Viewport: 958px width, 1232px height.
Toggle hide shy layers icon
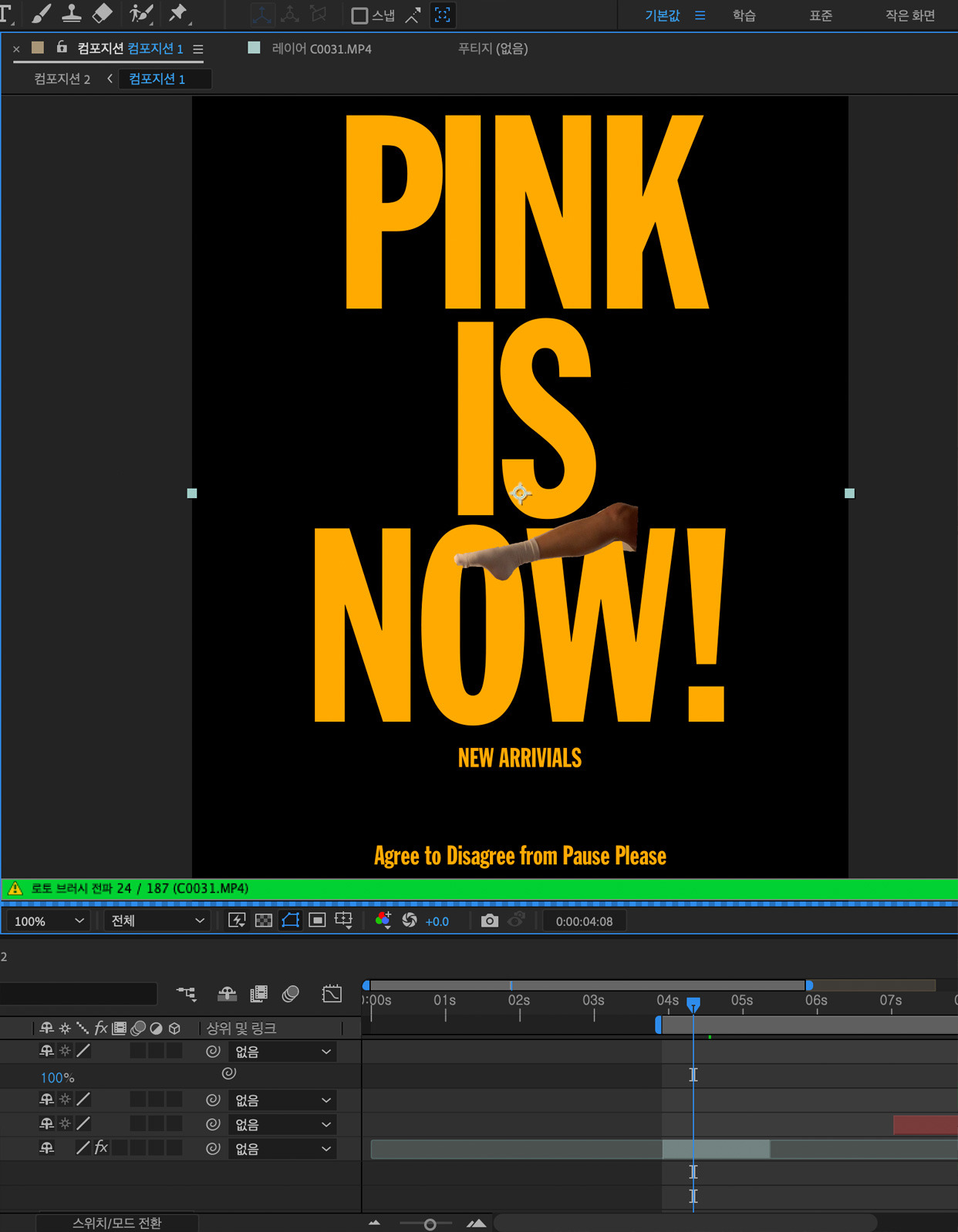(x=227, y=994)
